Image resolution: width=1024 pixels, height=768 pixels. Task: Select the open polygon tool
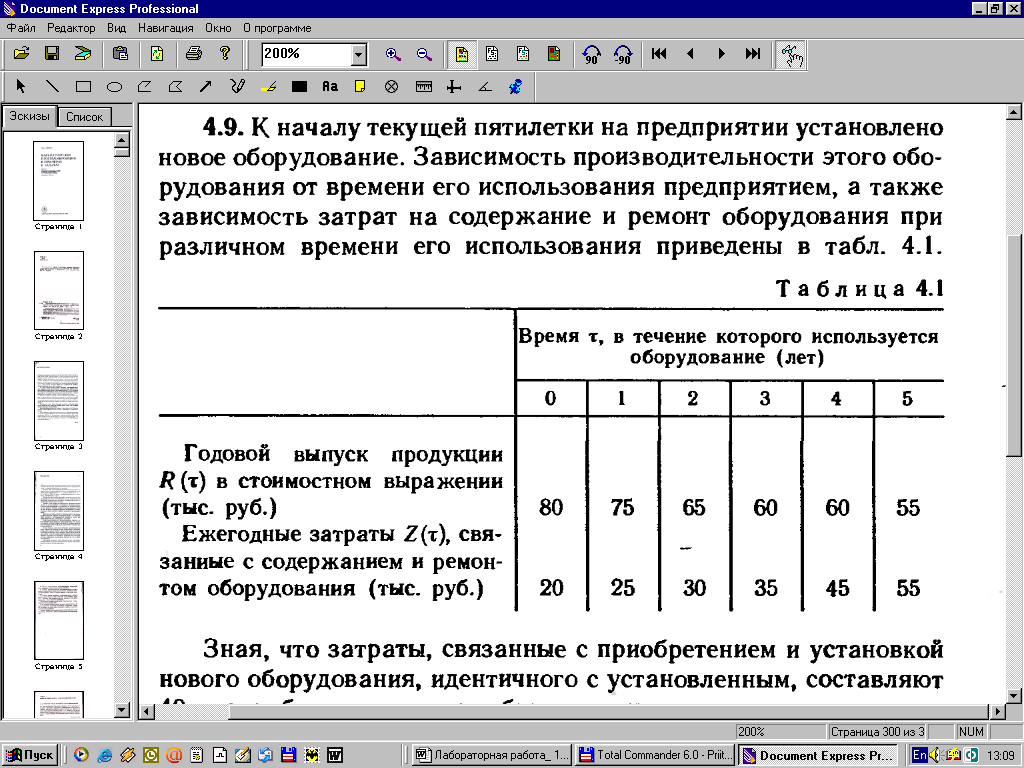pos(144,86)
